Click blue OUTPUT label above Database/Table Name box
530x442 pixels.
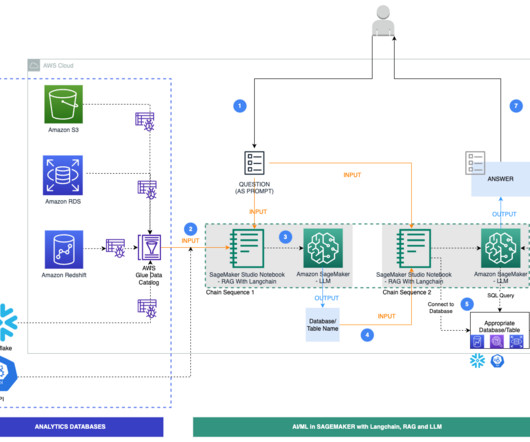click(327, 298)
